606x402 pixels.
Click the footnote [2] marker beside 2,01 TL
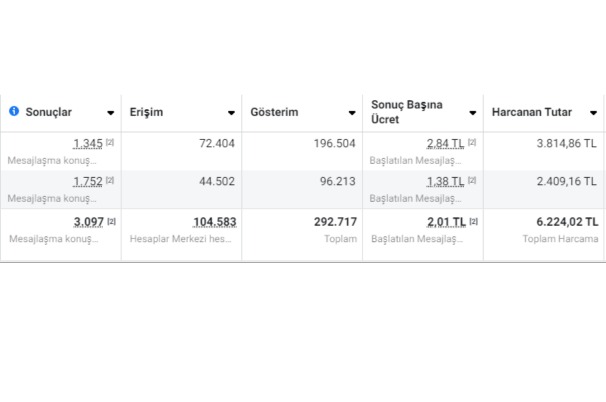click(472, 221)
